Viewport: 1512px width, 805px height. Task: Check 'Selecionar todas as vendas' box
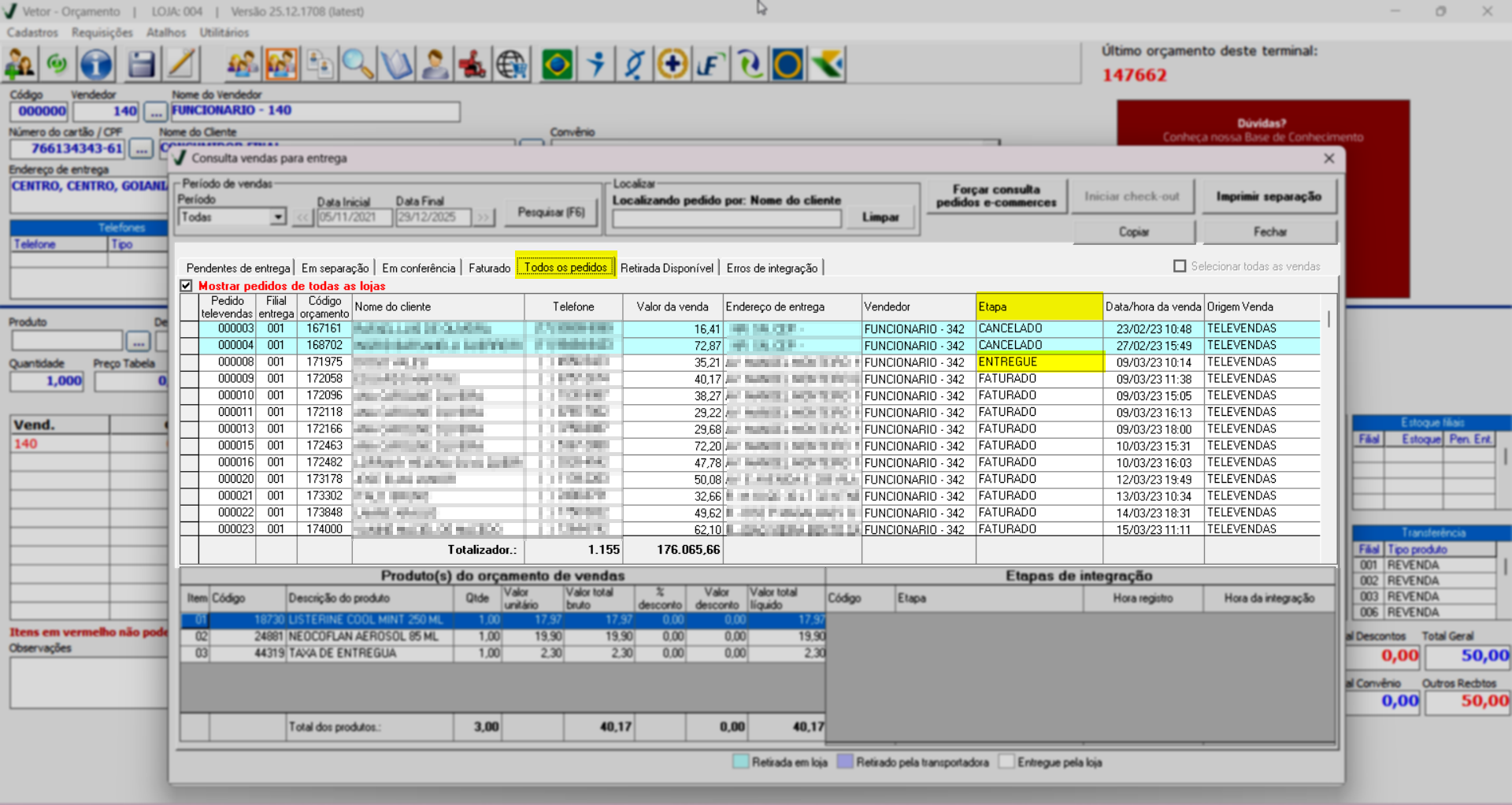(1180, 266)
